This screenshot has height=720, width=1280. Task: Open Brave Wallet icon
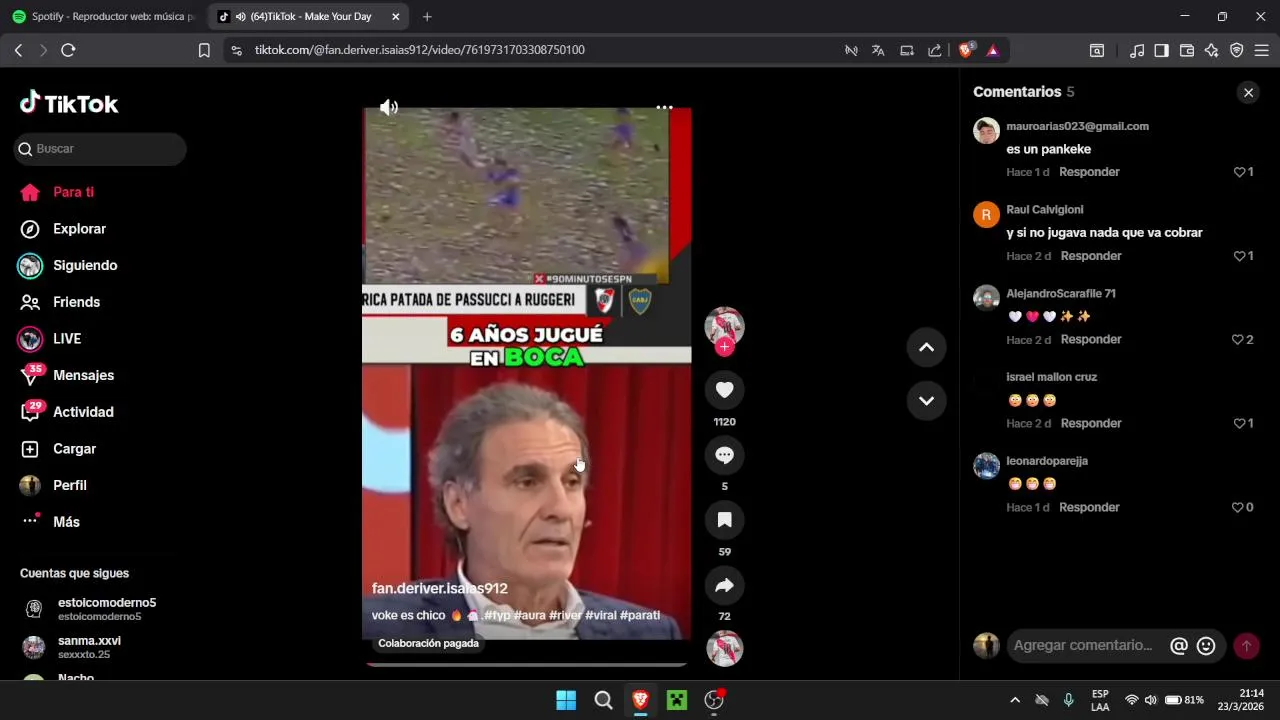click(1187, 50)
